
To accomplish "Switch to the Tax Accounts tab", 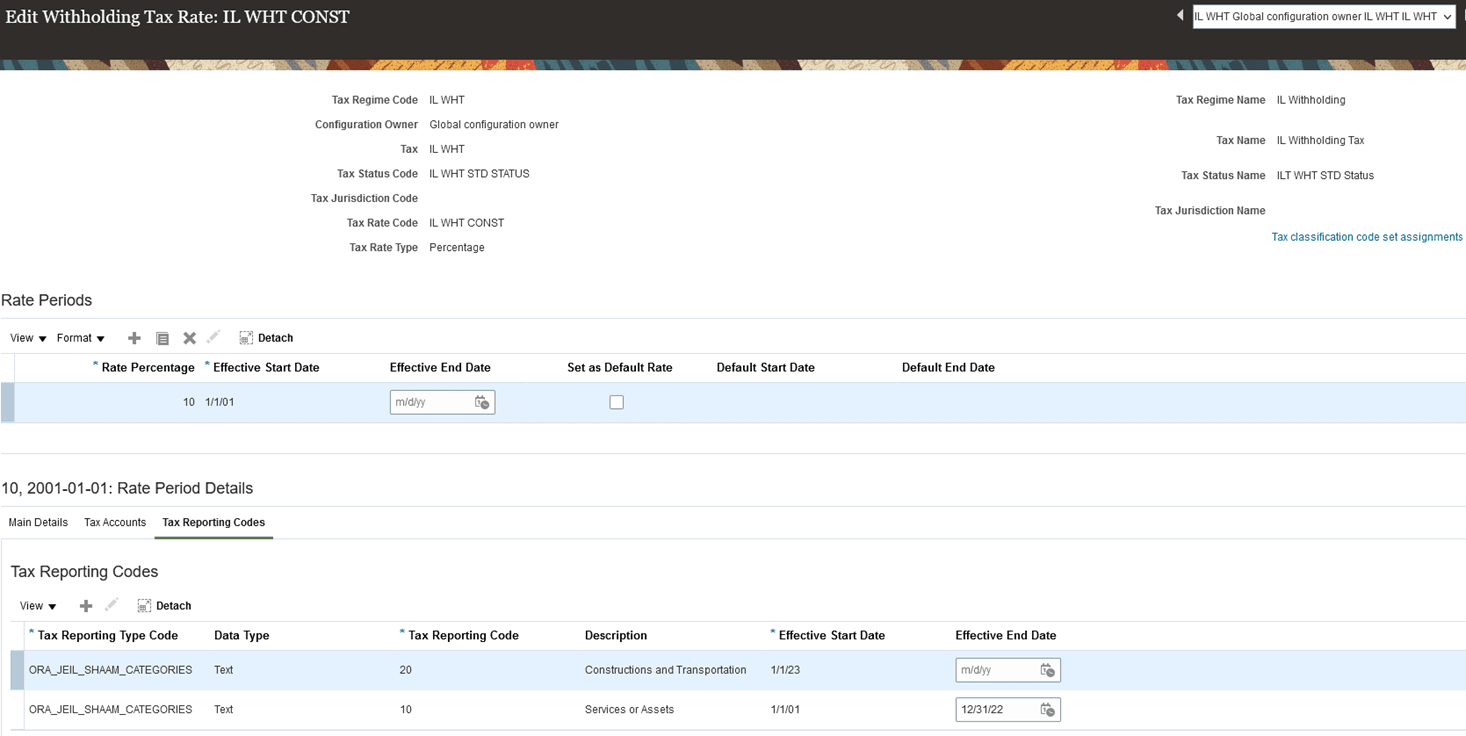I will click(x=114, y=522).
